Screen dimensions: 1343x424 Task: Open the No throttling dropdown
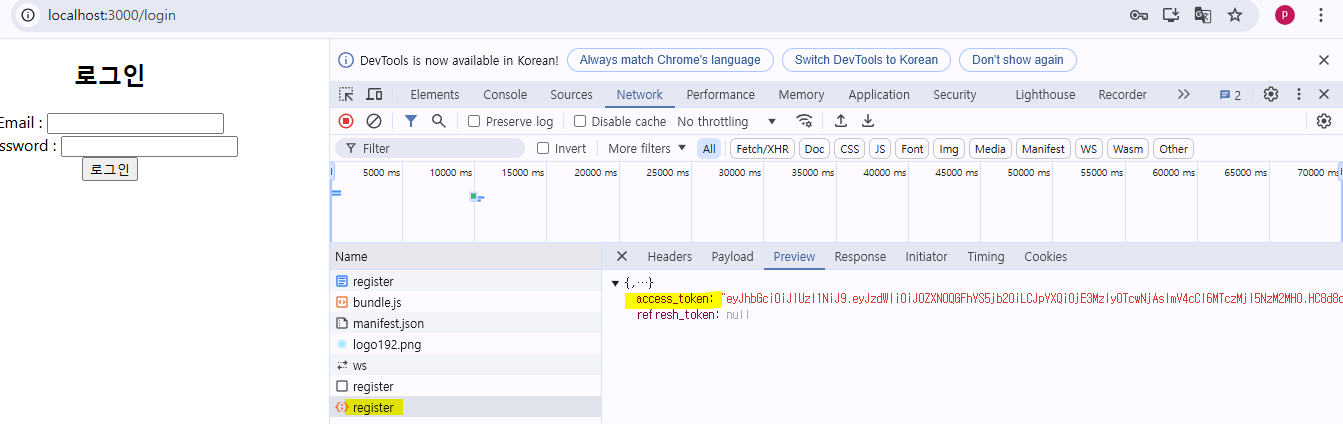click(727, 121)
